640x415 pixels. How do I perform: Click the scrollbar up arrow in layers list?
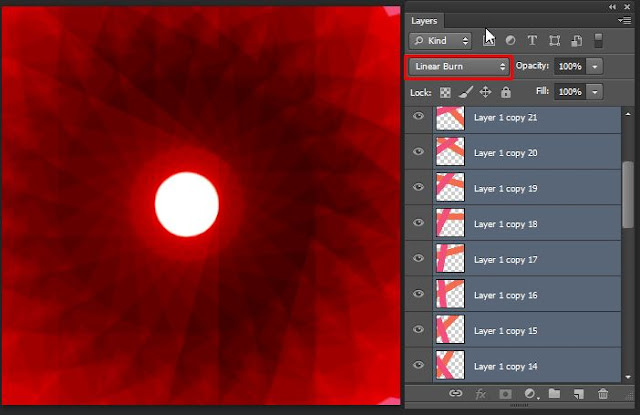pos(628,114)
